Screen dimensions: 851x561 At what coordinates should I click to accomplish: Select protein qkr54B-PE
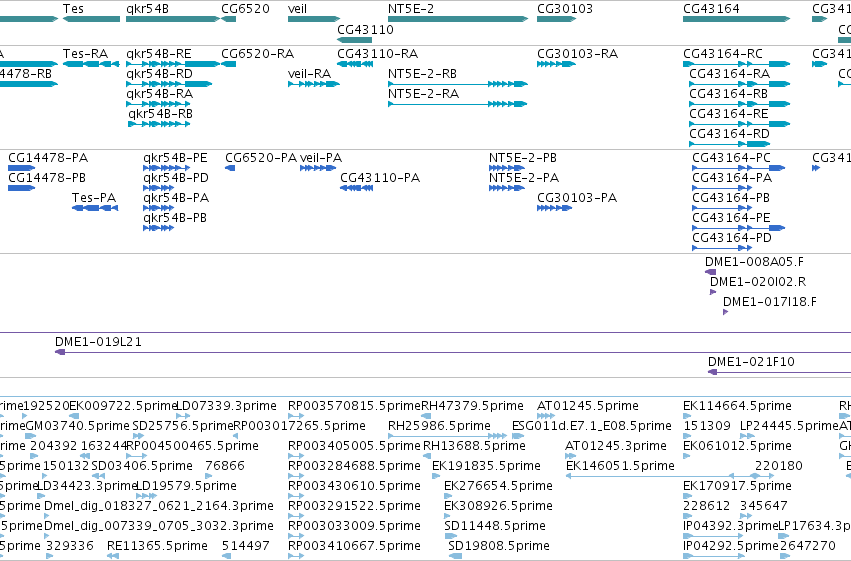coord(175,158)
